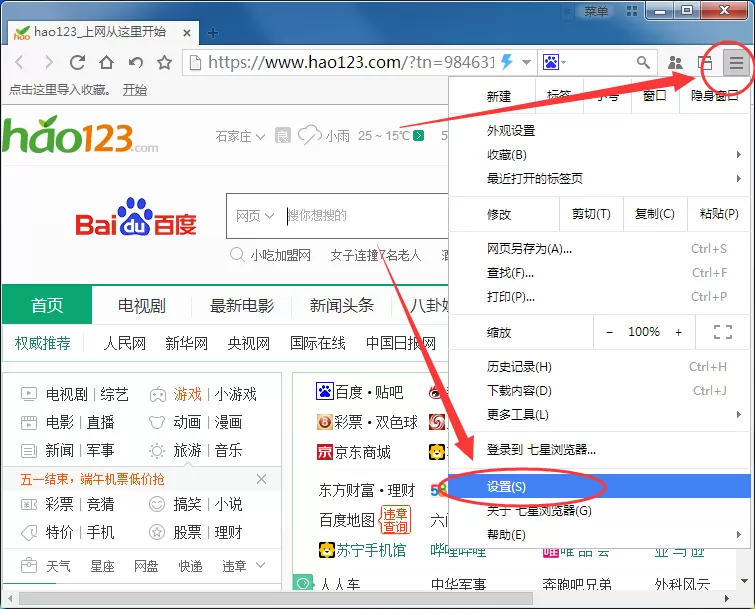Select the 首页 navigation tab
Viewport: 755px width, 609px height.
[x=47, y=305]
